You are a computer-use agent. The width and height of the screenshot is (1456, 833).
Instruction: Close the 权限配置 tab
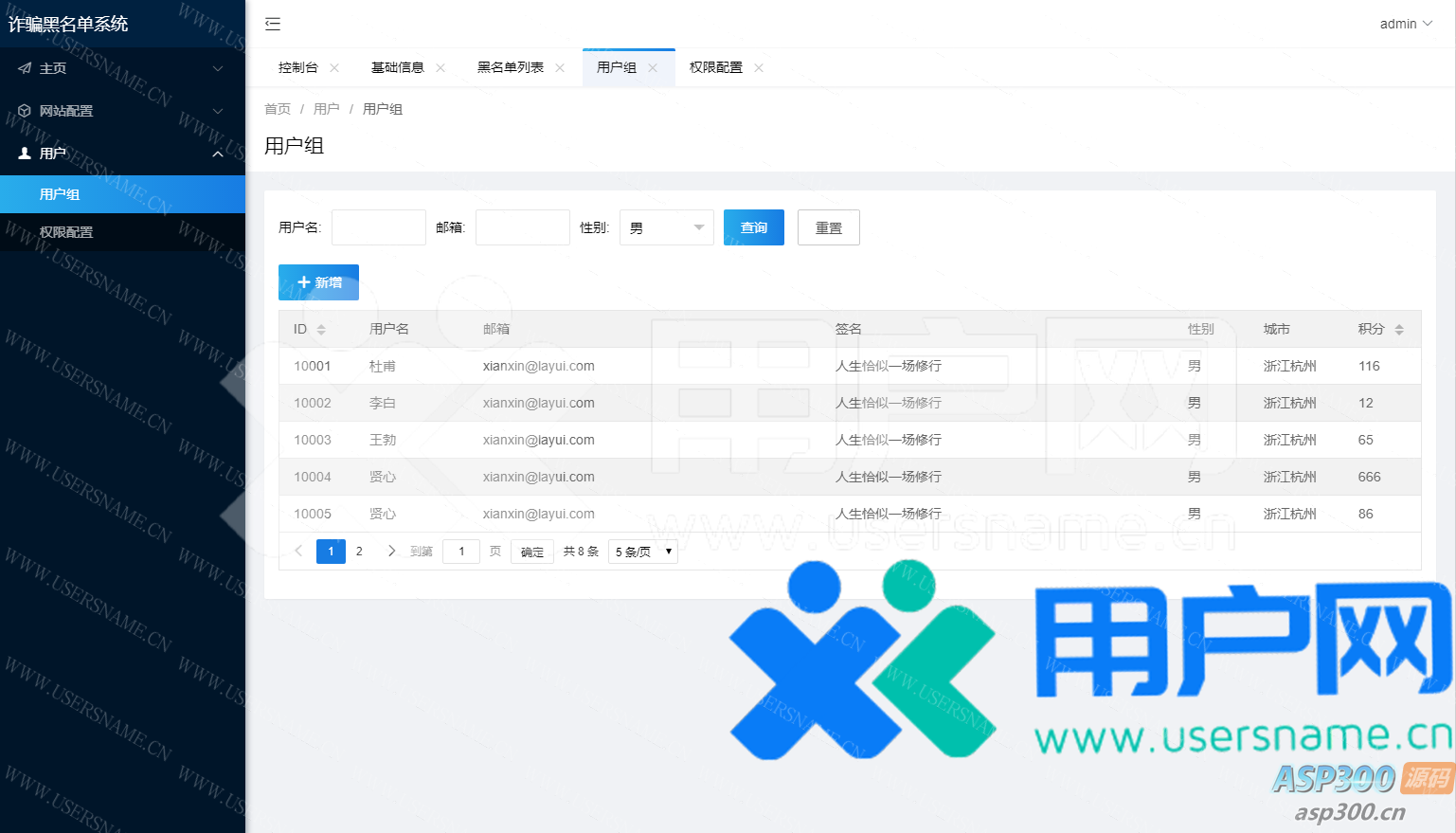759,67
